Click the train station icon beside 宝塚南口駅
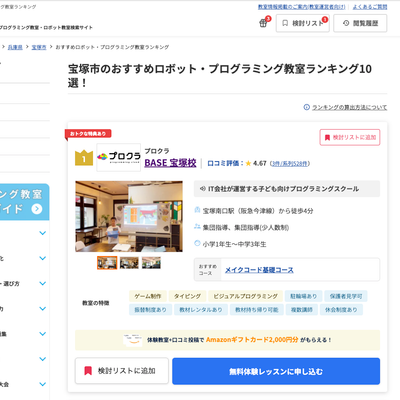 [x=197, y=210]
